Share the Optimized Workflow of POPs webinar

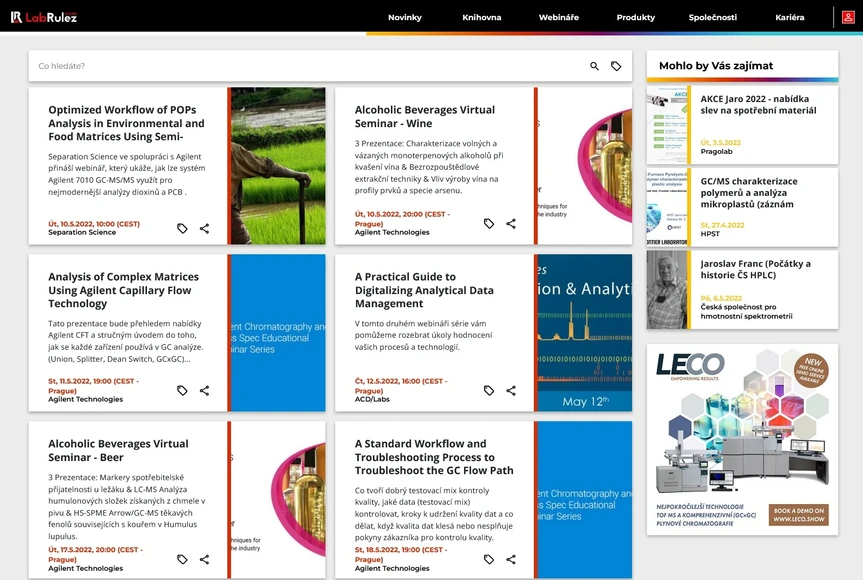(206, 228)
